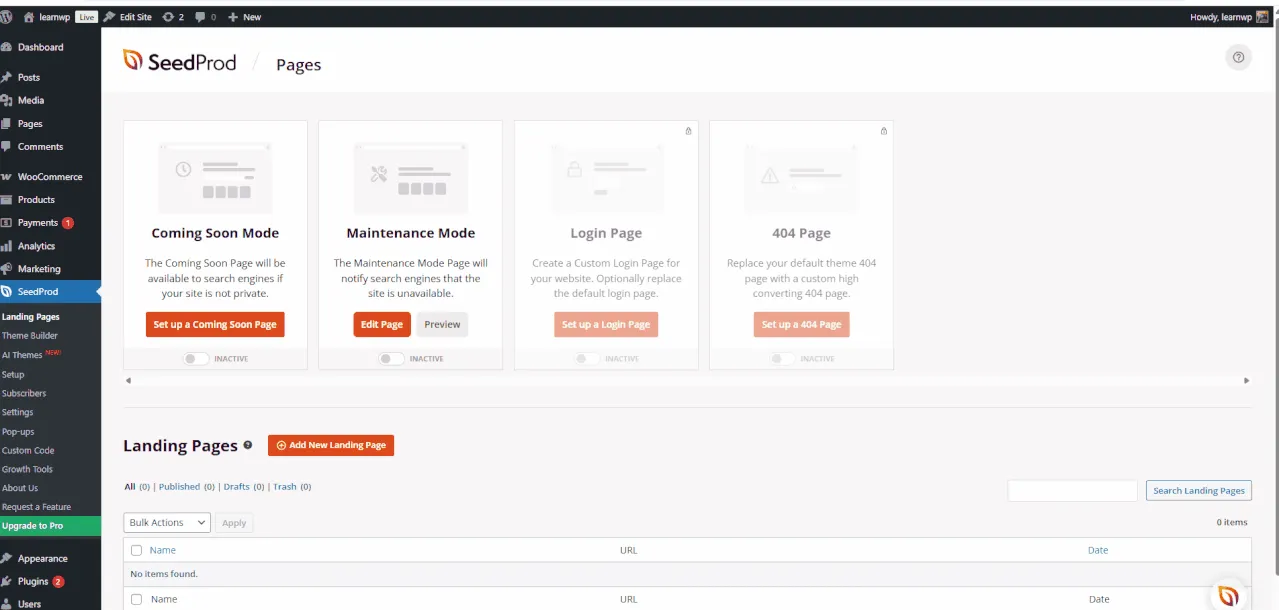Check the Name column checkbox
The image size is (1279, 610).
(136, 550)
